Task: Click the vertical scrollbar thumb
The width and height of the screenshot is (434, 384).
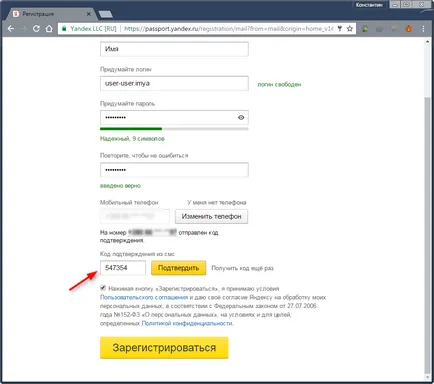Action: tap(428, 236)
